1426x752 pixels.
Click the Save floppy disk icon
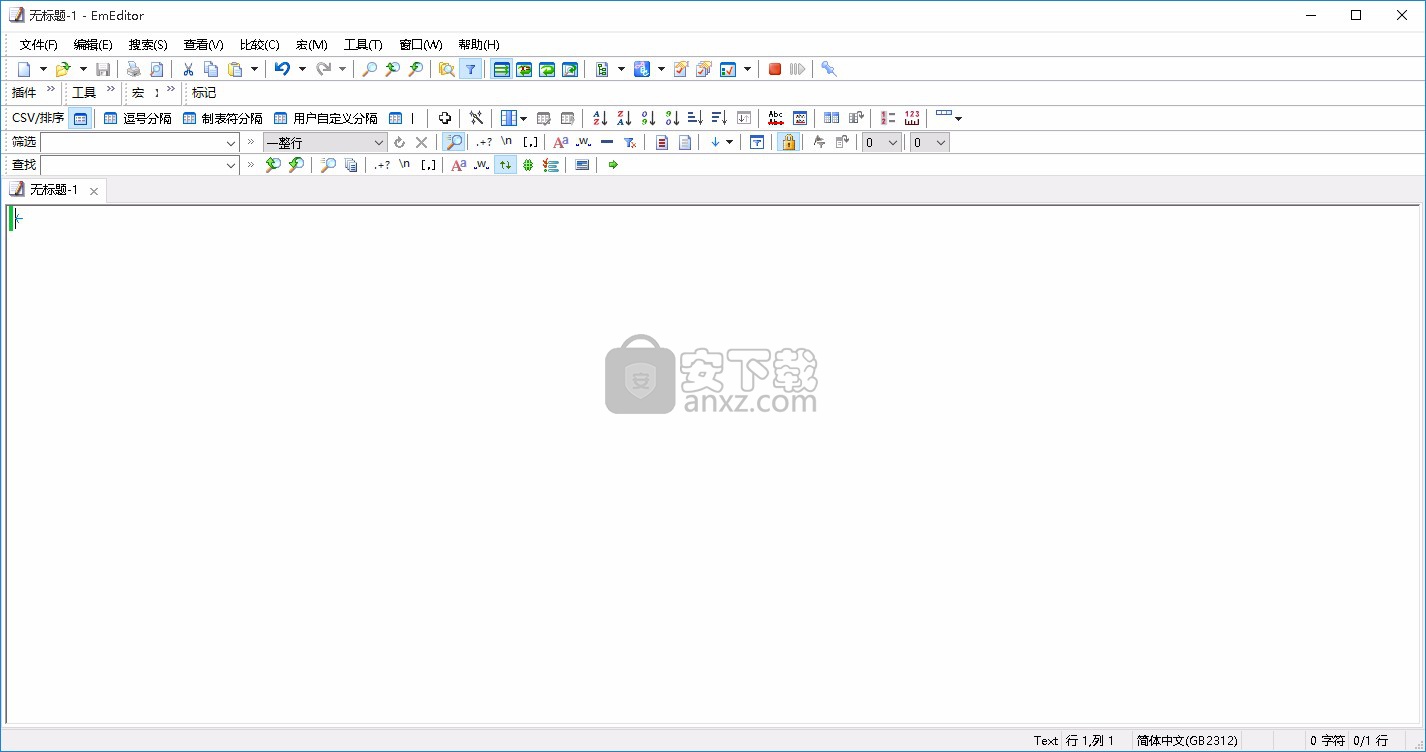click(103, 69)
